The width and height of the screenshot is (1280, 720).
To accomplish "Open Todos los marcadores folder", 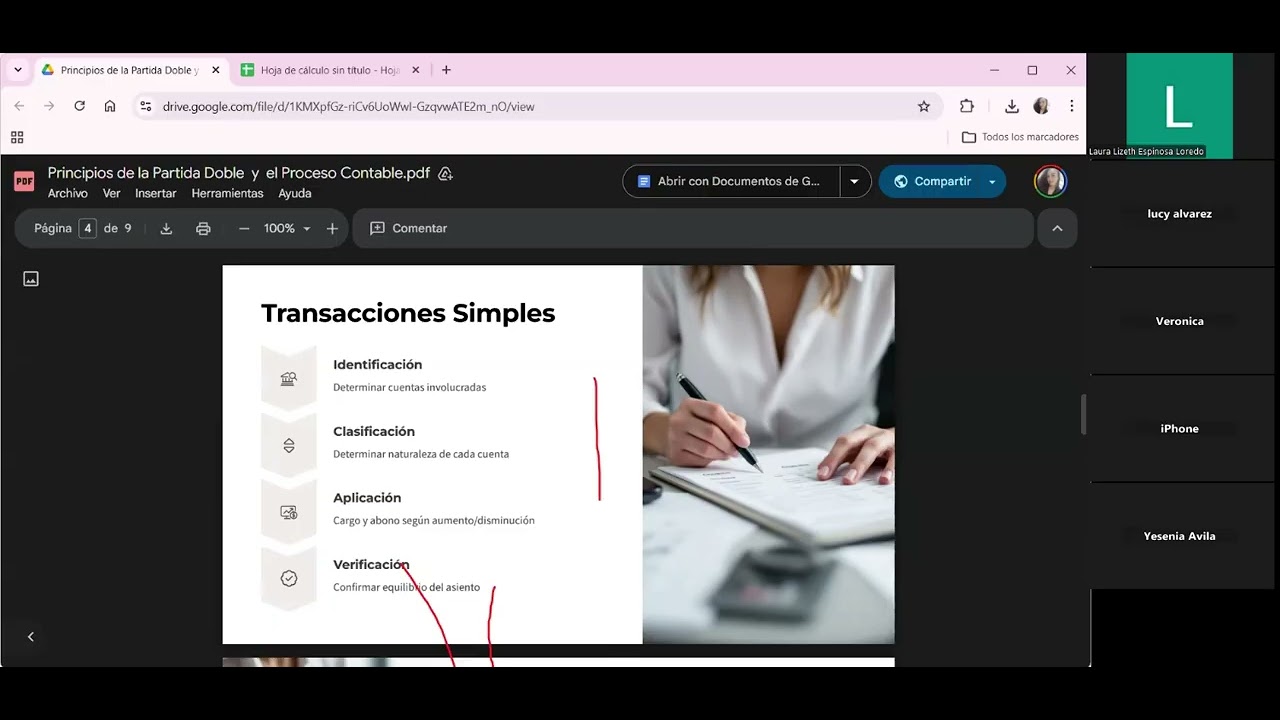I will point(1020,137).
